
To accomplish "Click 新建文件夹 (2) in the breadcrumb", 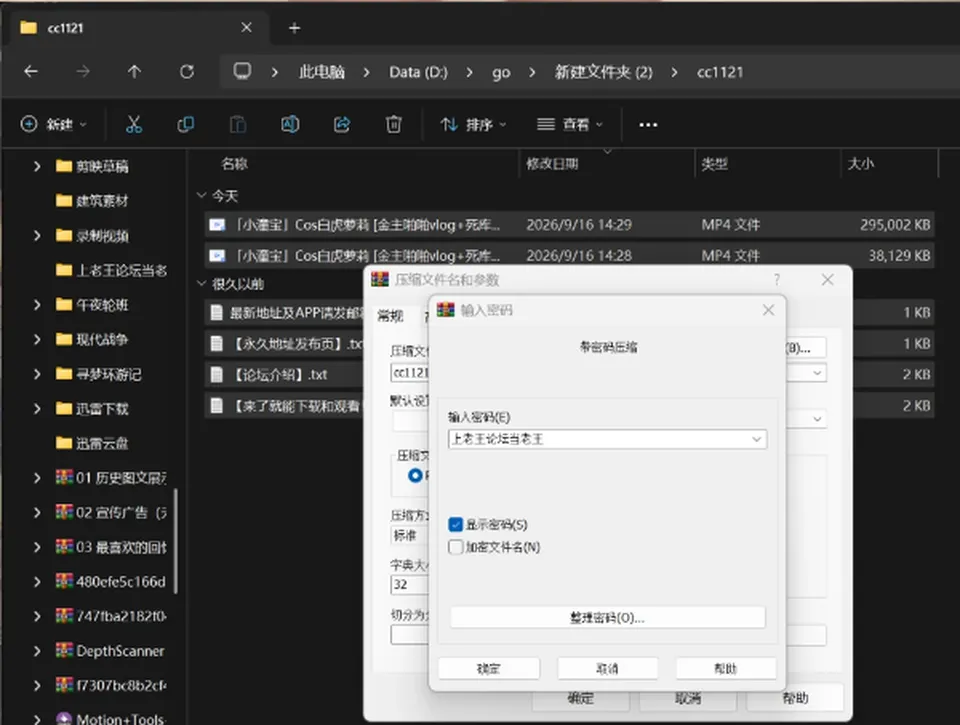I will click(x=603, y=72).
